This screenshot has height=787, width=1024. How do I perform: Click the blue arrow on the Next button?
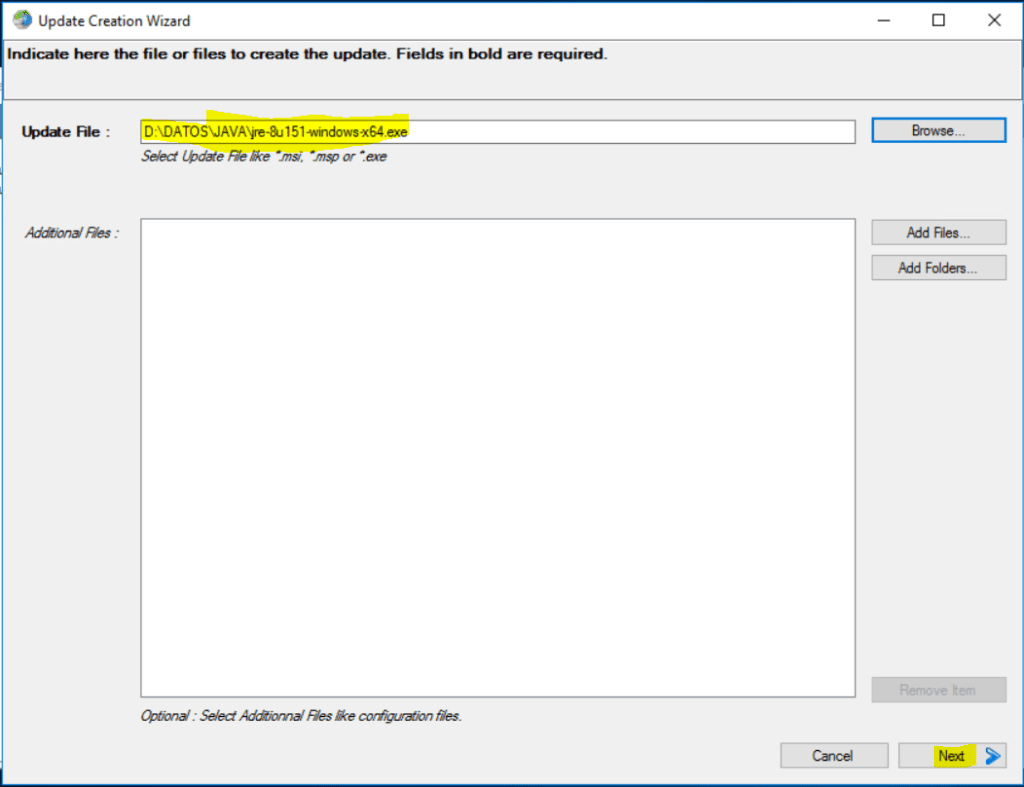[992, 756]
